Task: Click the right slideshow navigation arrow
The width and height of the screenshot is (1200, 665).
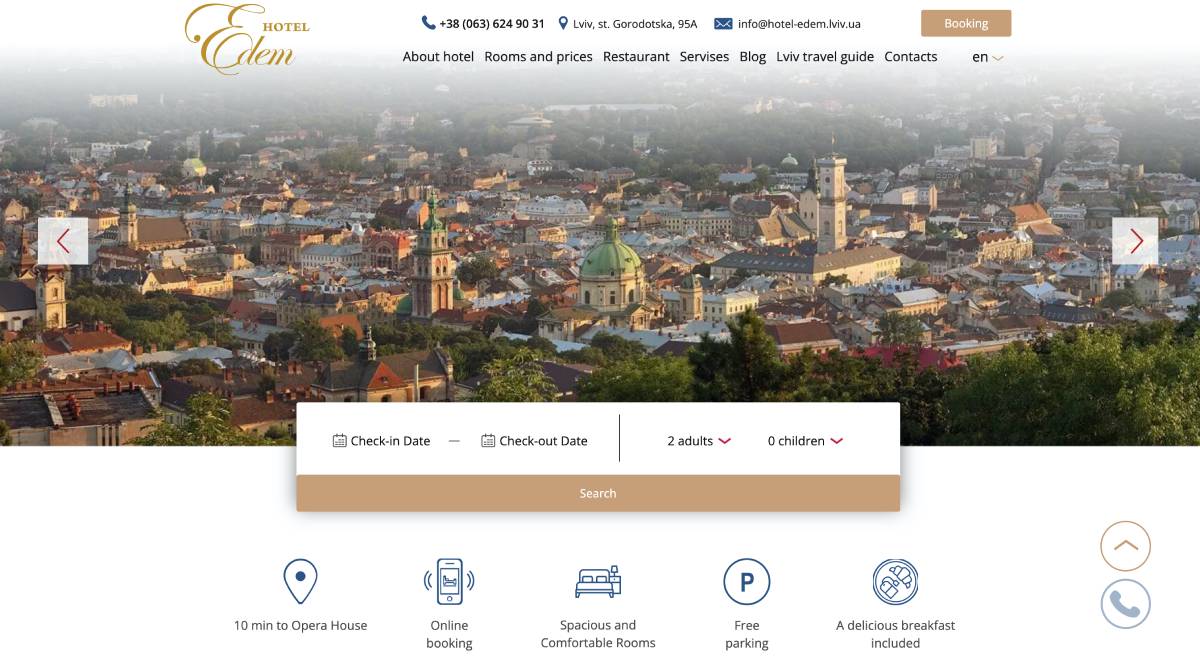Action: (1136, 241)
